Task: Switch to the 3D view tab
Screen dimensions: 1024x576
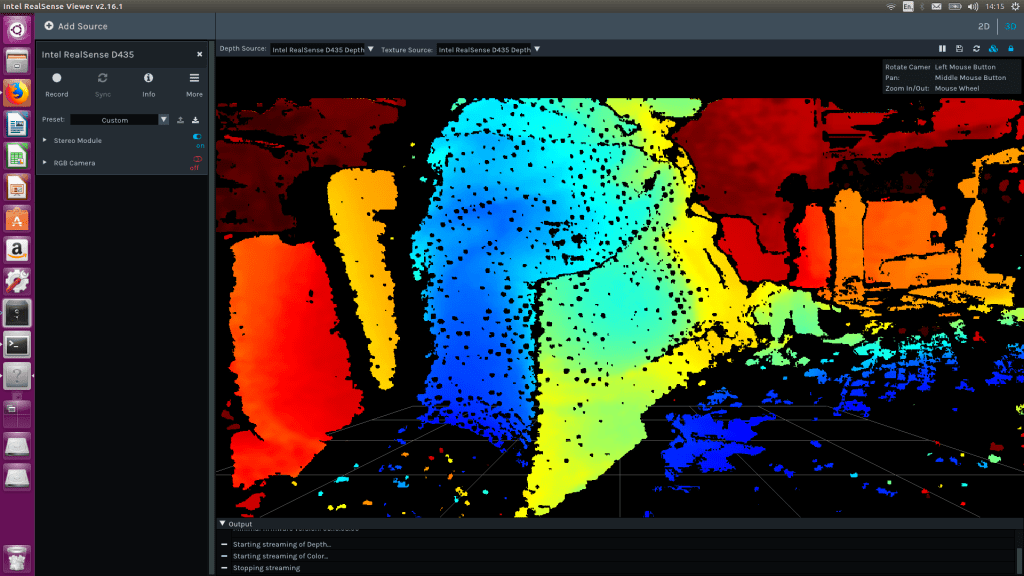Action: (x=1008, y=27)
